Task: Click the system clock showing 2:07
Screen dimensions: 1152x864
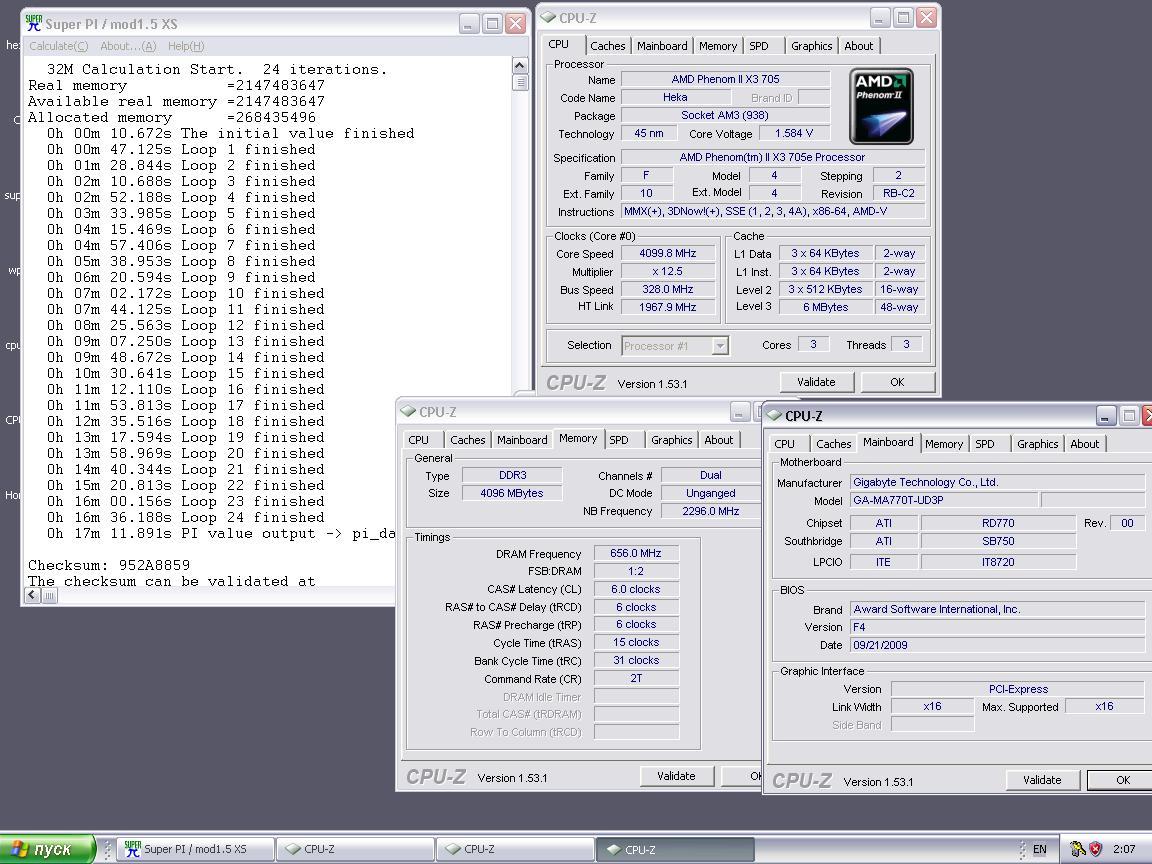Action: [x=1124, y=849]
